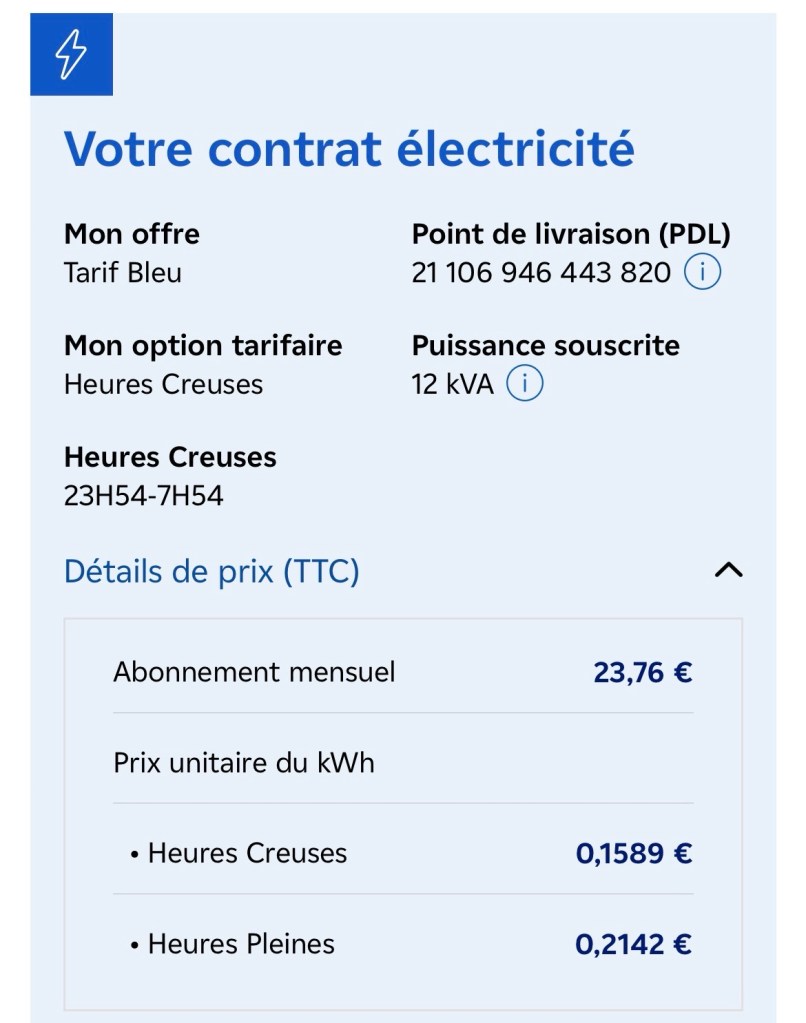Select the 23,76 € monthly subscription price
Viewport: 806px width, 1023px height.
(x=643, y=673)
